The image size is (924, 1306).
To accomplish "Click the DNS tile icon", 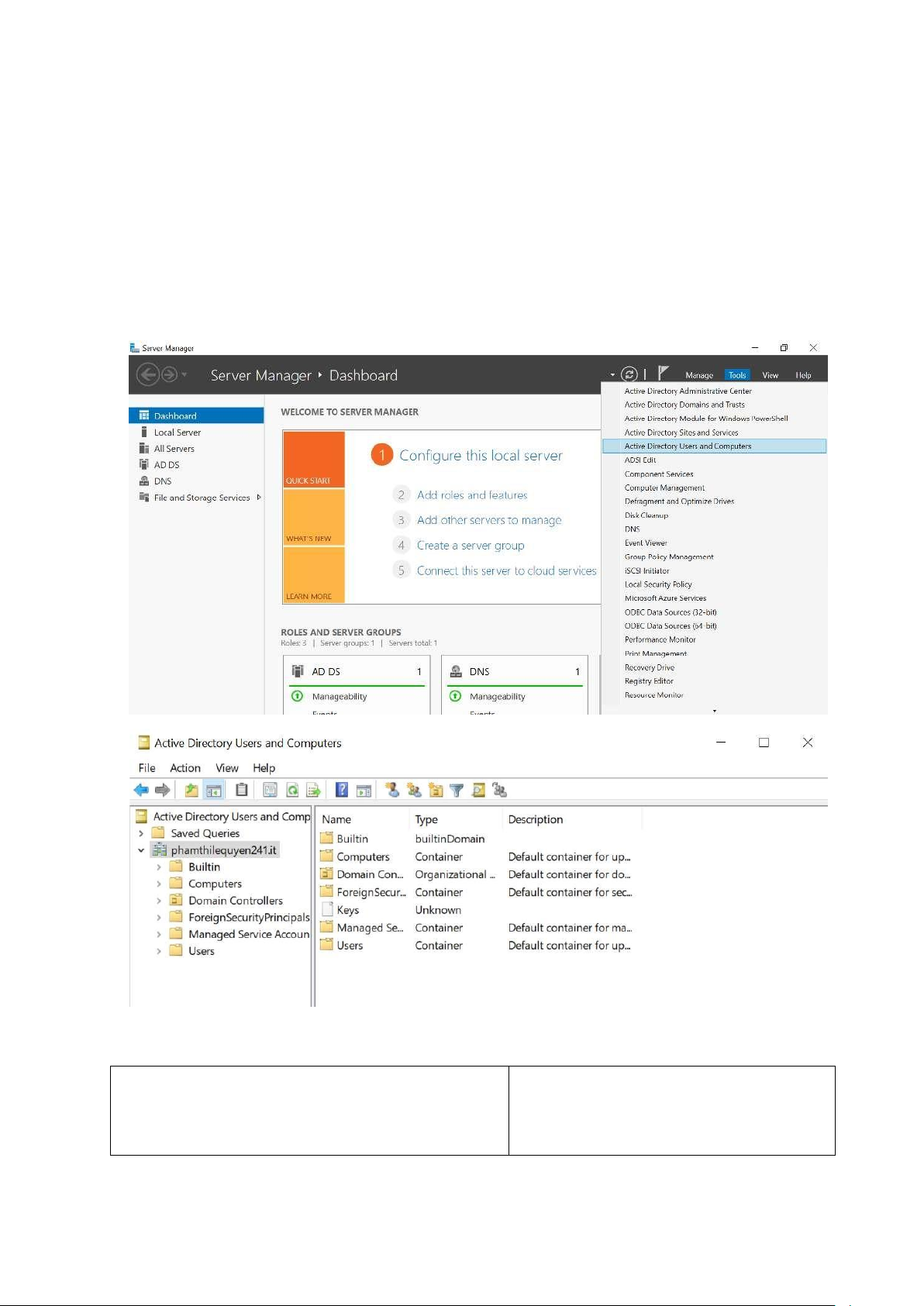I will [456, 671].
